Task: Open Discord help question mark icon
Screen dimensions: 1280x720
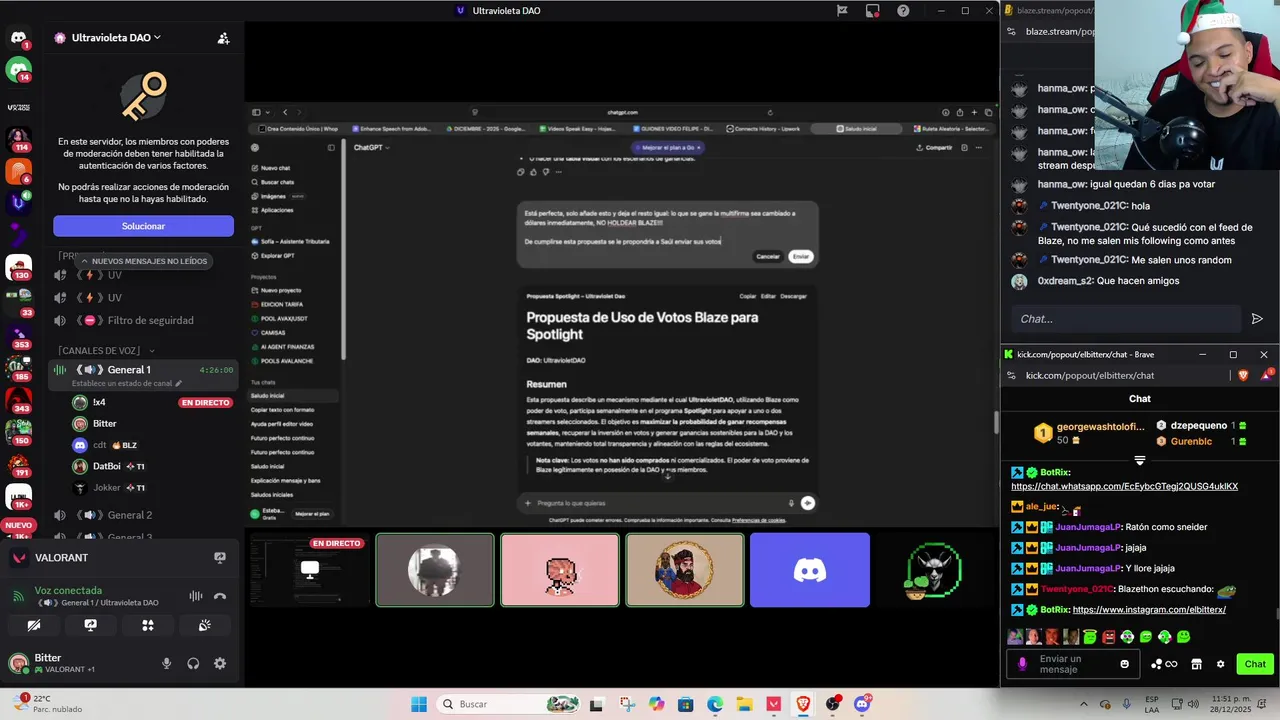Action: 903,11
